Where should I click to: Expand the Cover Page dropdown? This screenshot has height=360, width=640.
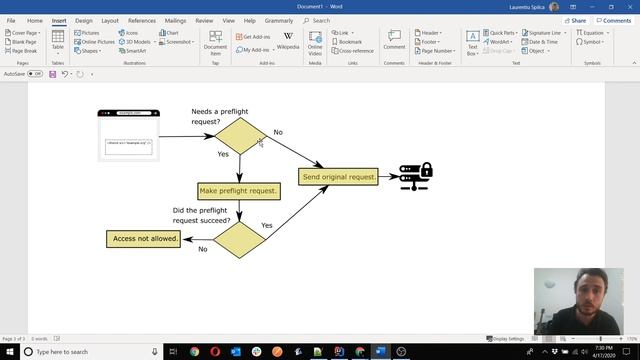[39, 33]
